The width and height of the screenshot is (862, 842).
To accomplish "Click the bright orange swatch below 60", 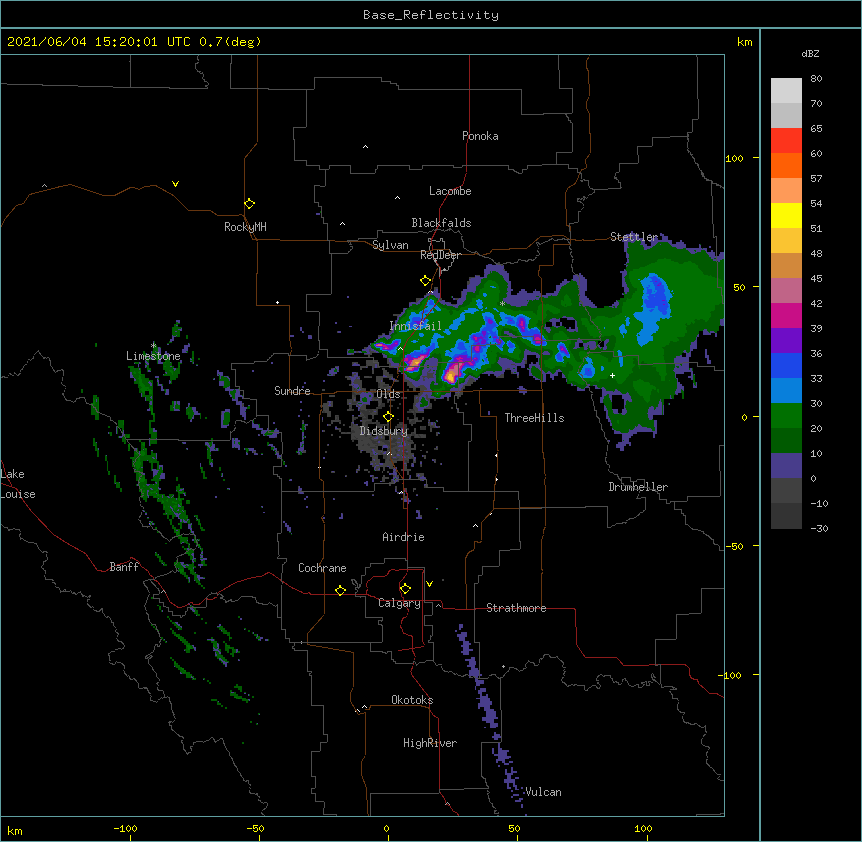I will [x=786, y=165].
